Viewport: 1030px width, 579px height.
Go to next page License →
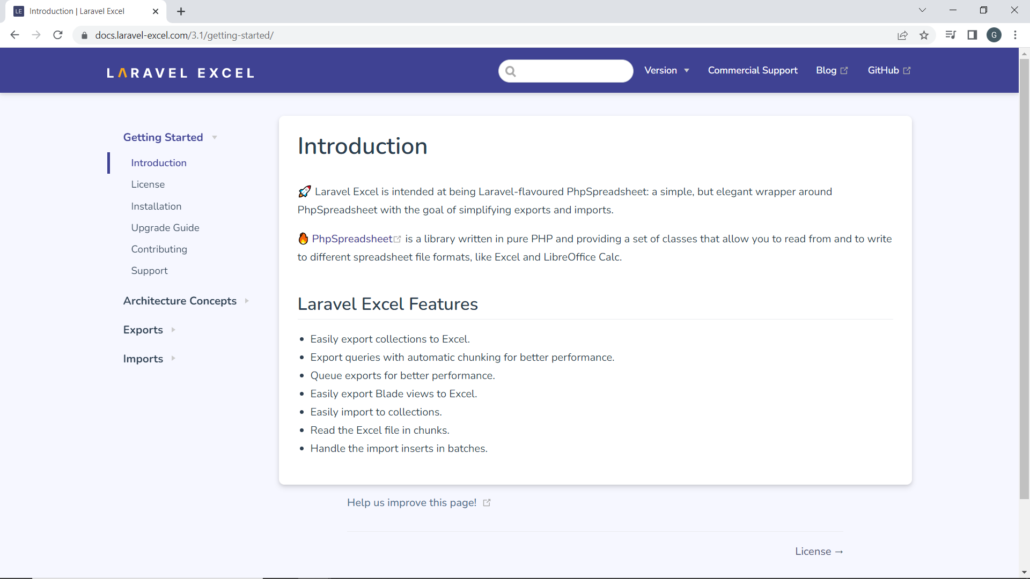(x=819, y=551)
